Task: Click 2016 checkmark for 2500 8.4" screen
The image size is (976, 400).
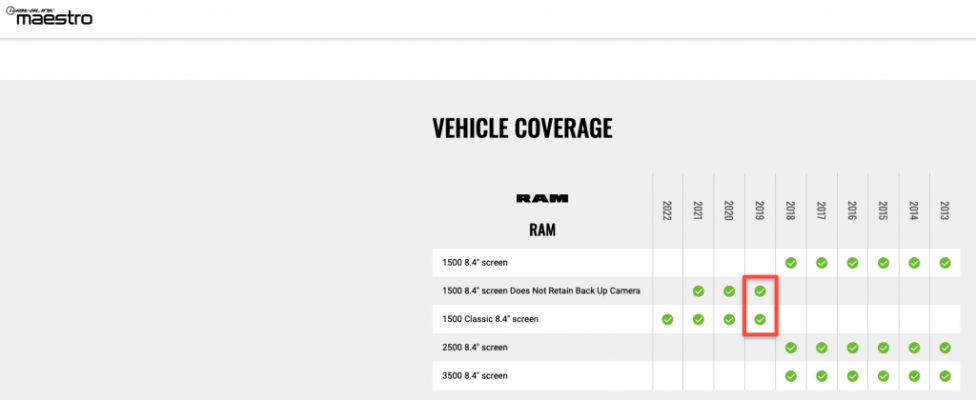Action: [x=852, y=348]
